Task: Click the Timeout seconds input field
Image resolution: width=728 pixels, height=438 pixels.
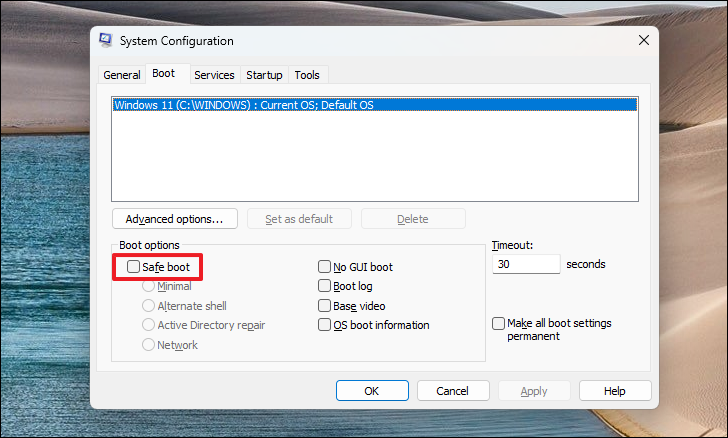Action: [x=526, y=264]
